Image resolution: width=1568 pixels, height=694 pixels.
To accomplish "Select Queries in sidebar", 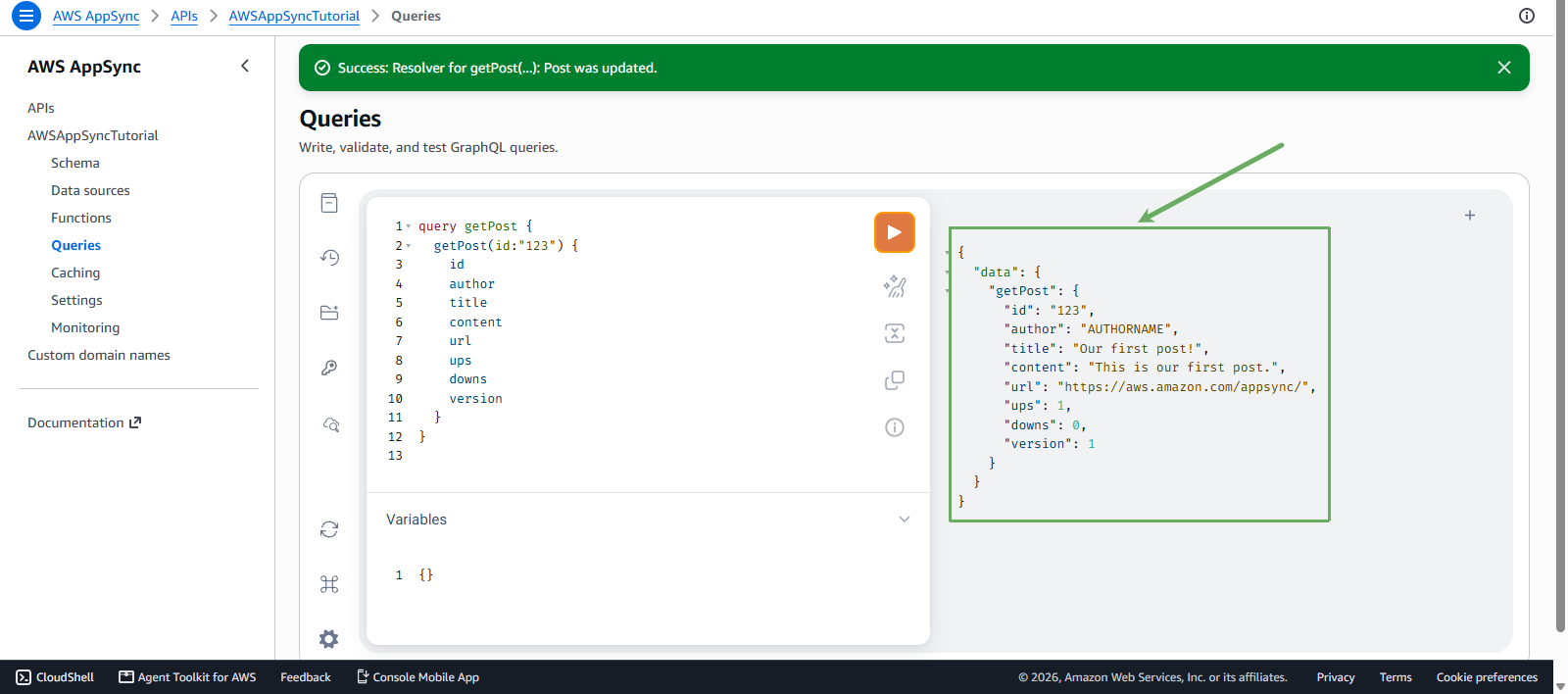I will click(x=76, y=245).
